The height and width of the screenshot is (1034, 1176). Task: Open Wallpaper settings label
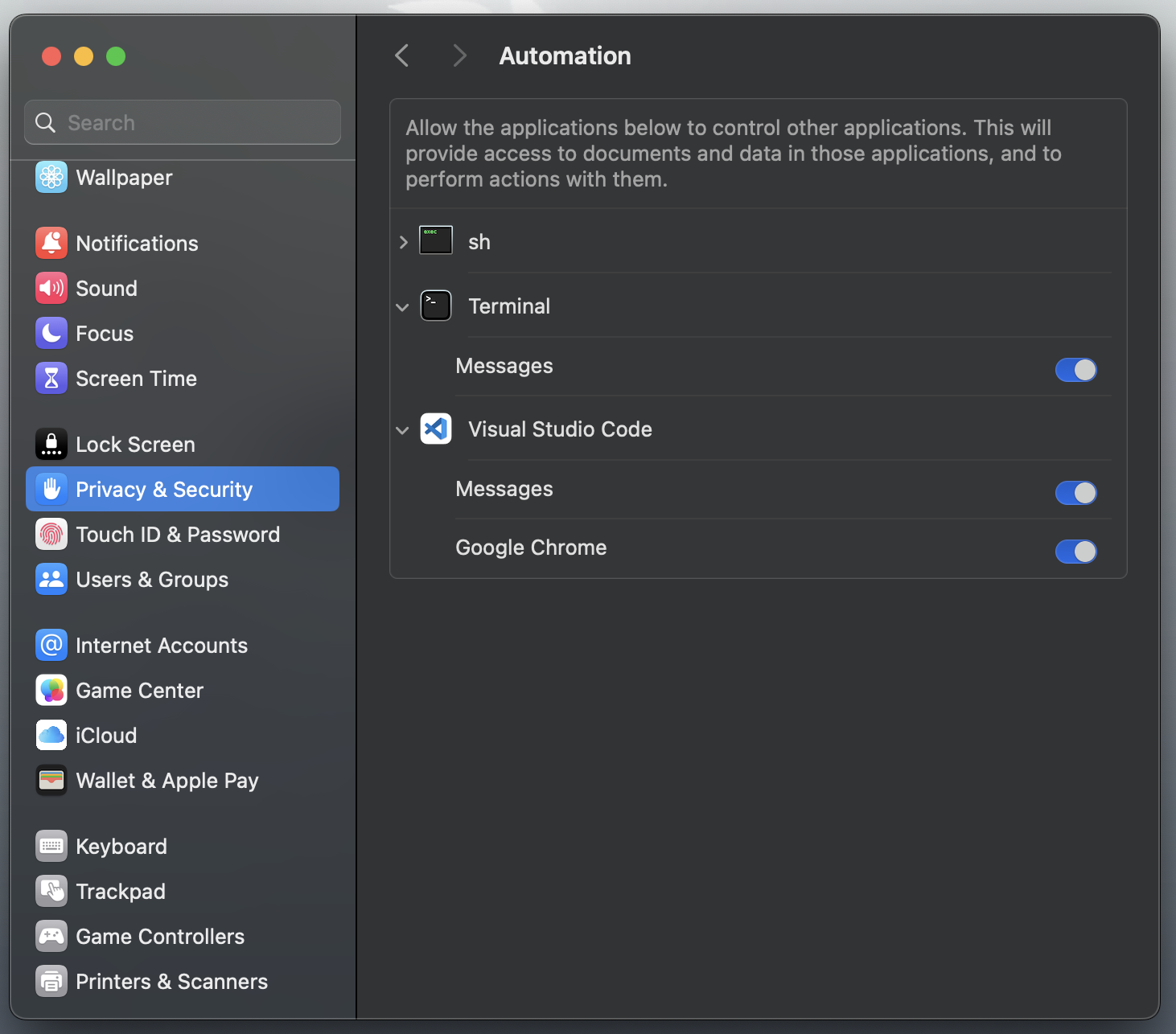[124, 178]
